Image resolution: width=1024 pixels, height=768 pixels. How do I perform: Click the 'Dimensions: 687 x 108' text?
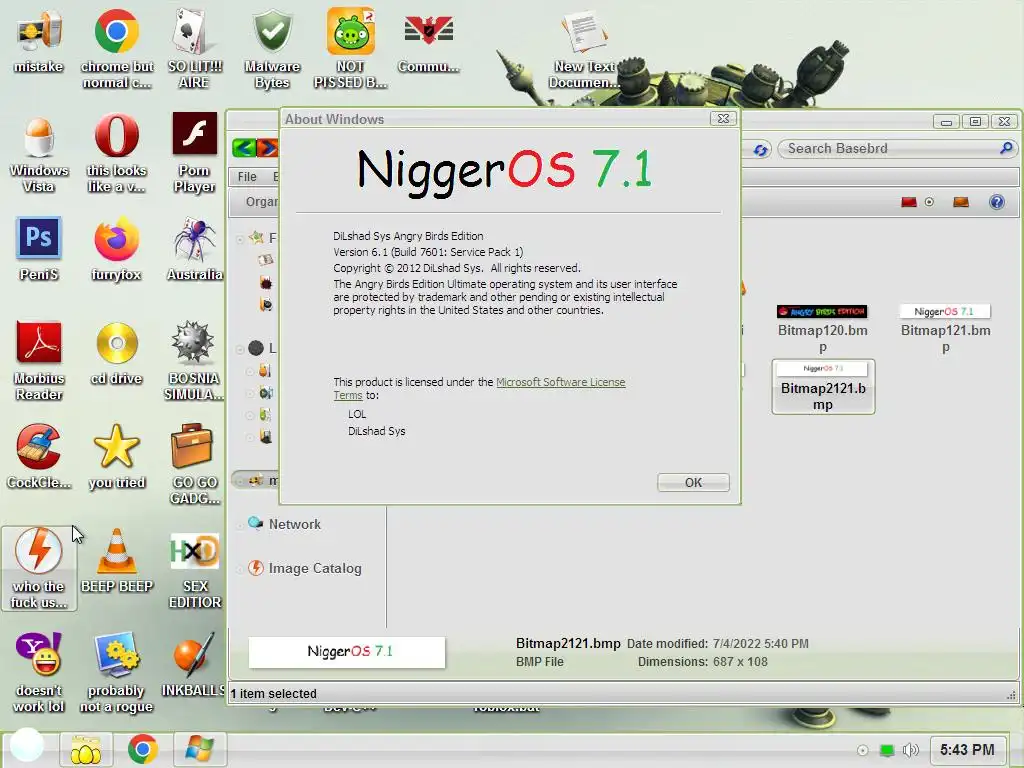702,662
